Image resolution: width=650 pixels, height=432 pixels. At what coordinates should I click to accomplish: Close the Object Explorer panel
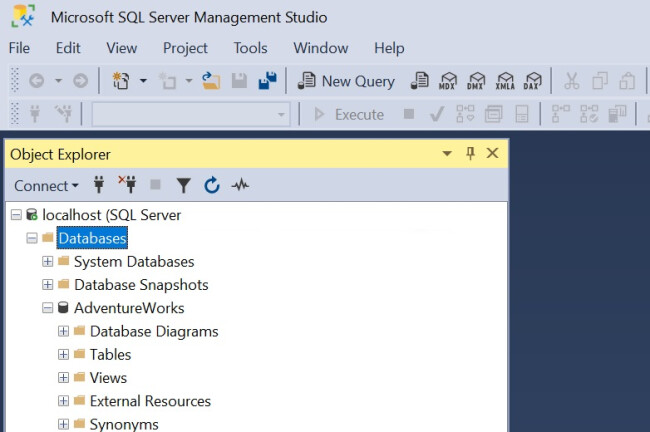pyautogui.click(x=492, y=153)
